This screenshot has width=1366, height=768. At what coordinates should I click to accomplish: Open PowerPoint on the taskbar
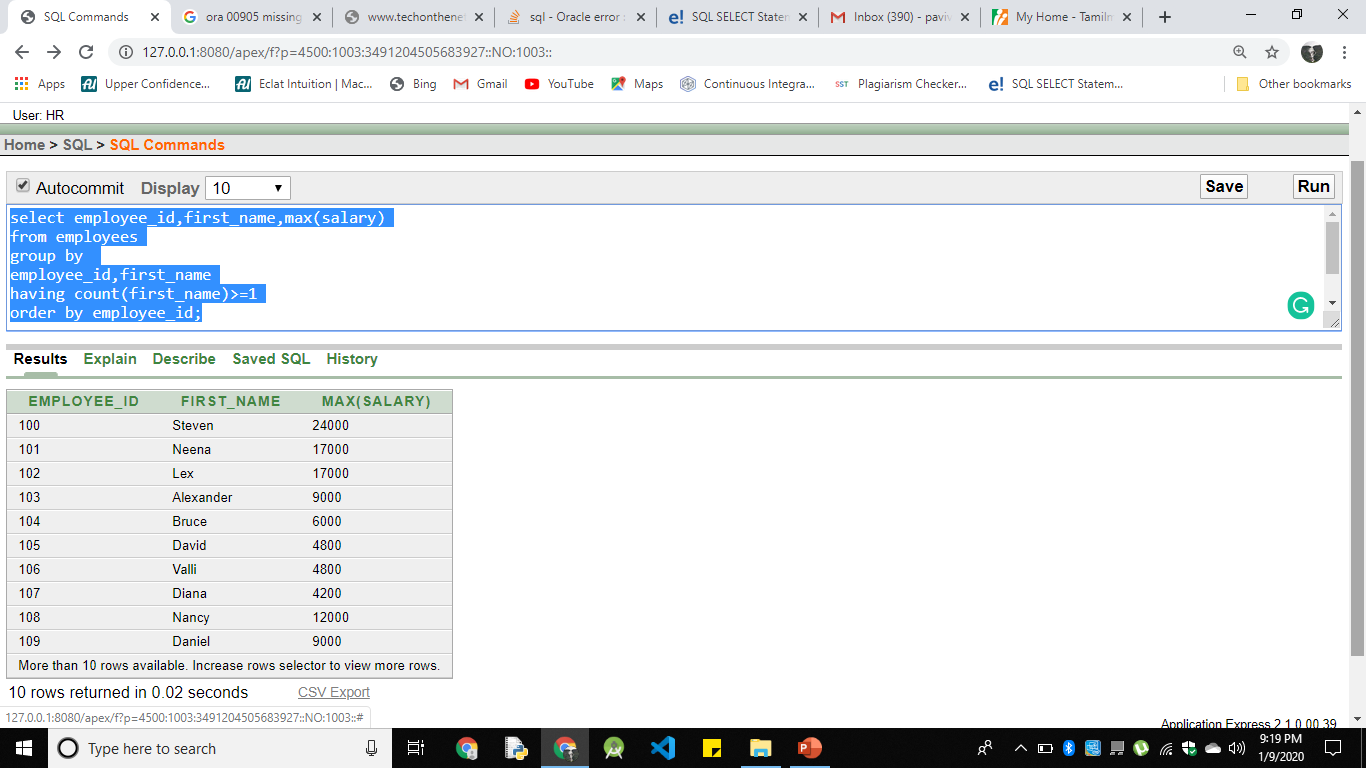[810, 748]
